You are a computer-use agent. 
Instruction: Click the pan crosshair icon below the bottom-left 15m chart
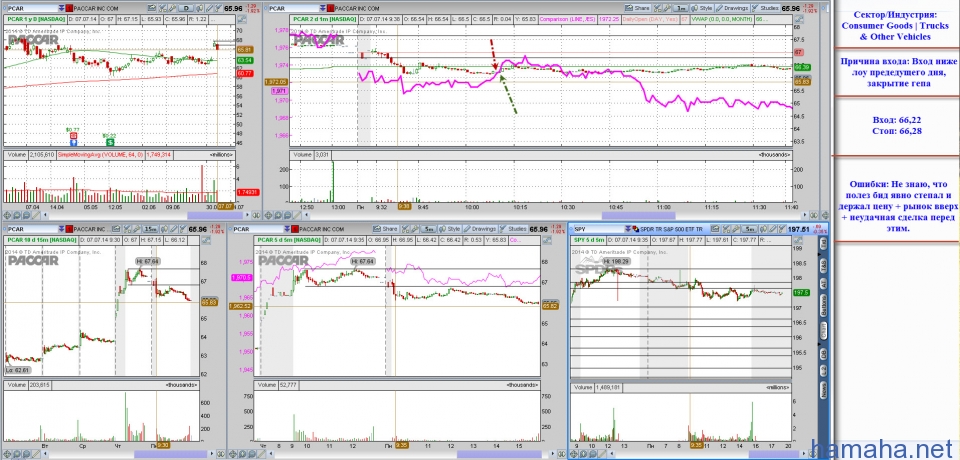7,454
